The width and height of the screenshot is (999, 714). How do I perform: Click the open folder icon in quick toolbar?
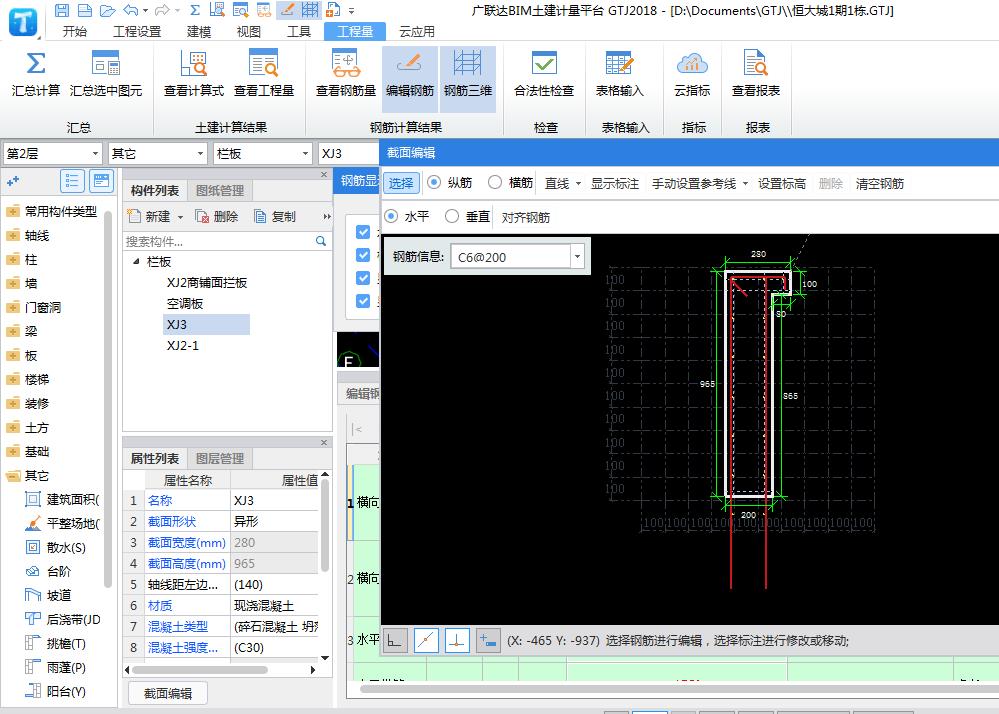pos(108,10)
